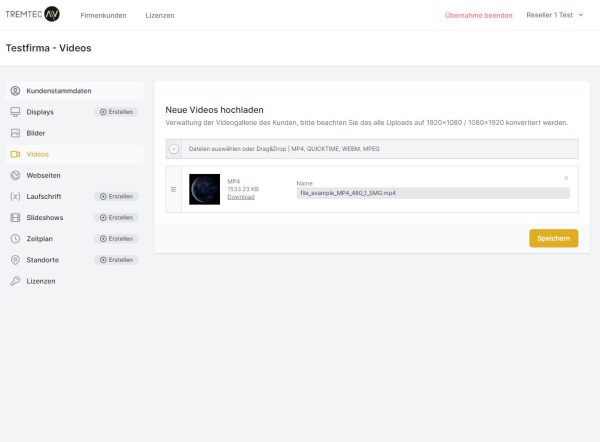
Task: Click the Bilder image icon
Action: click(x=15, y=133)
